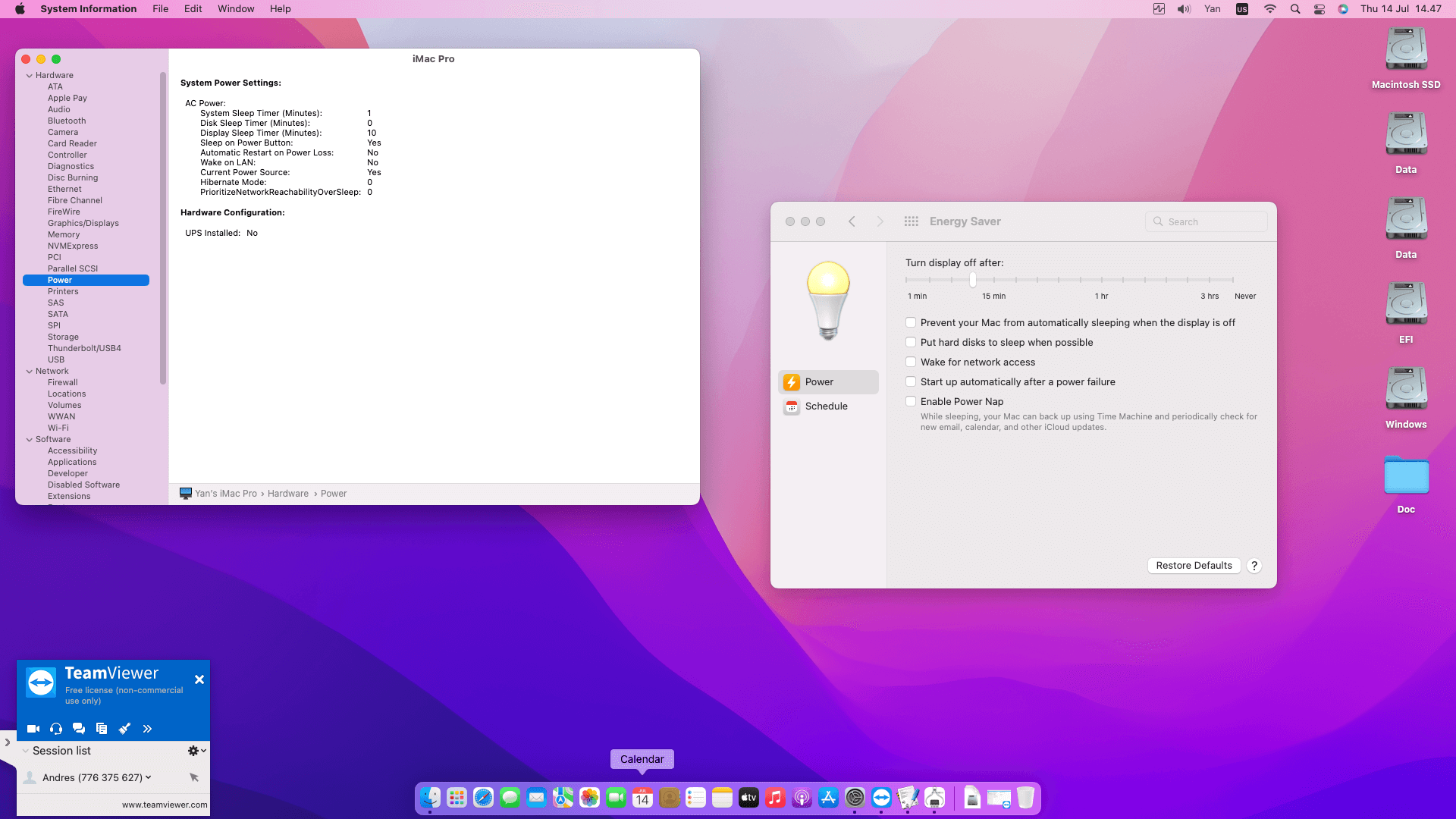Viewport: 1456px width, 819px height.
Task: Open Mail from the Dock
Action: click(x=536, y=798)
